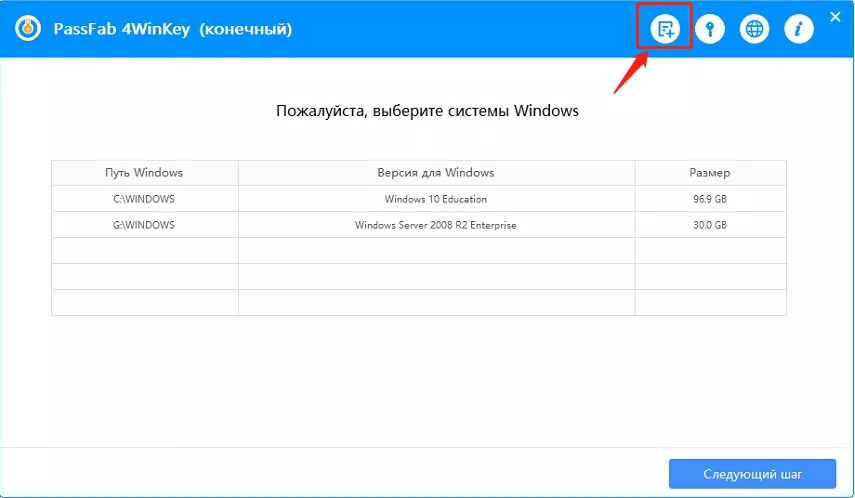The image size is (855, 498).
Task: Open the red-highlighted document-plus icon
Action: pos(664,29)
